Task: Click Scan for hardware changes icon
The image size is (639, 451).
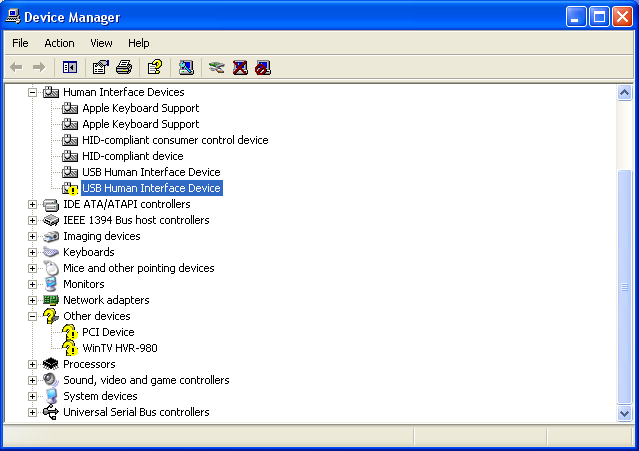Action: 186,67
